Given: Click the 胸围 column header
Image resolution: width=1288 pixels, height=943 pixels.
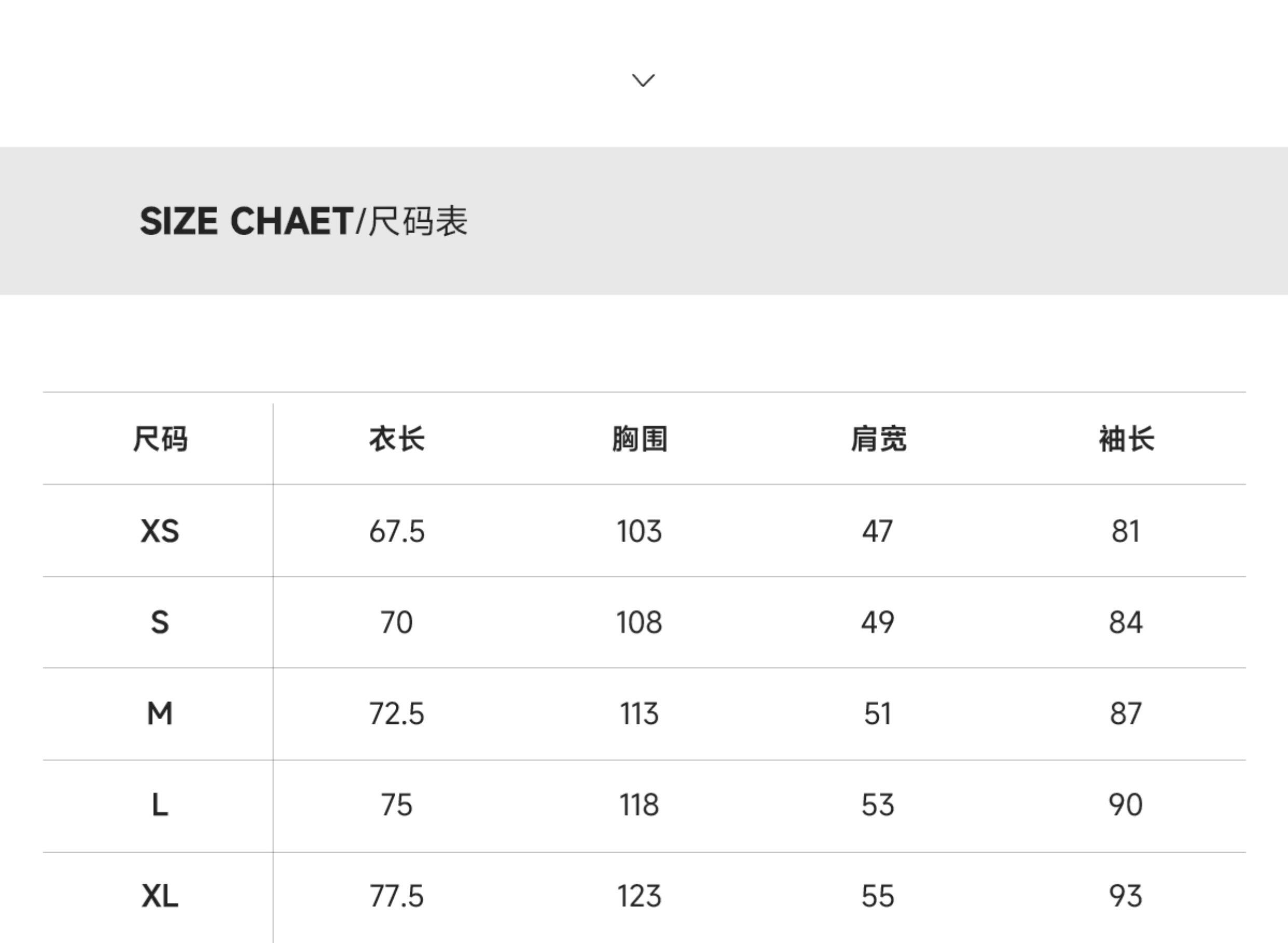Looking at the screenshot, I should click(x=639, y=439).
